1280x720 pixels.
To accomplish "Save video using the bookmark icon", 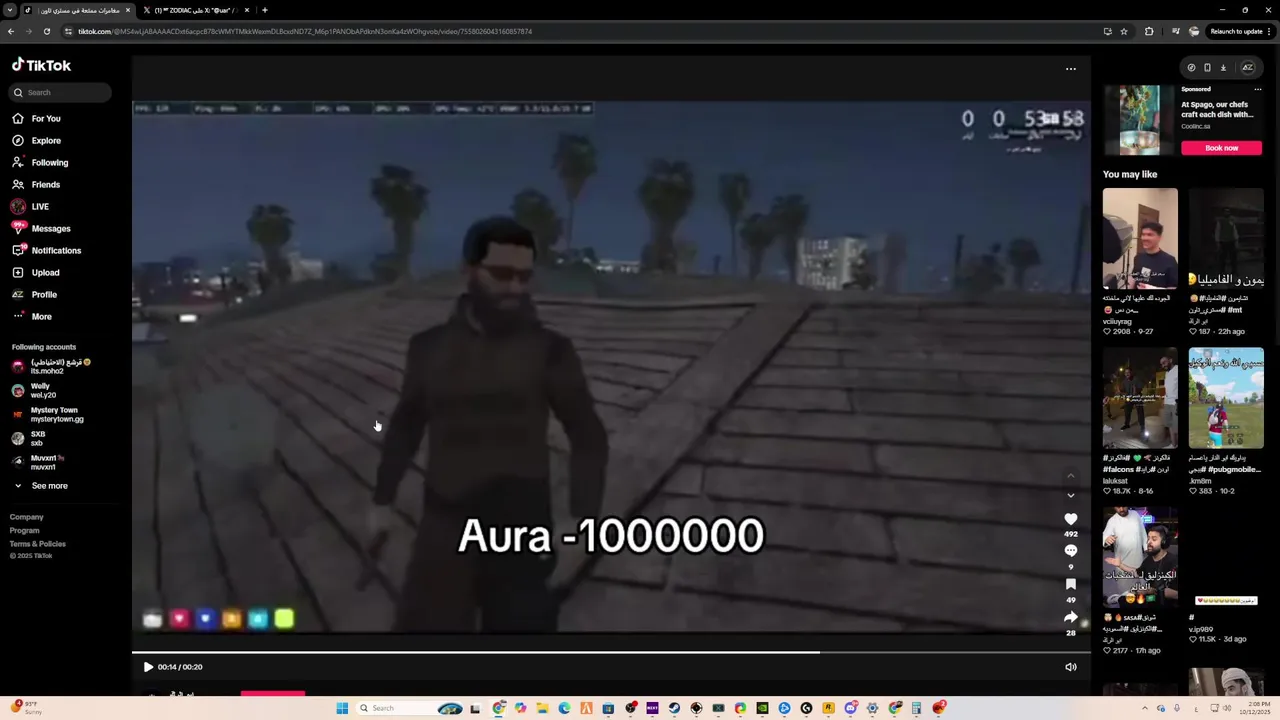I will (1071, 584).
